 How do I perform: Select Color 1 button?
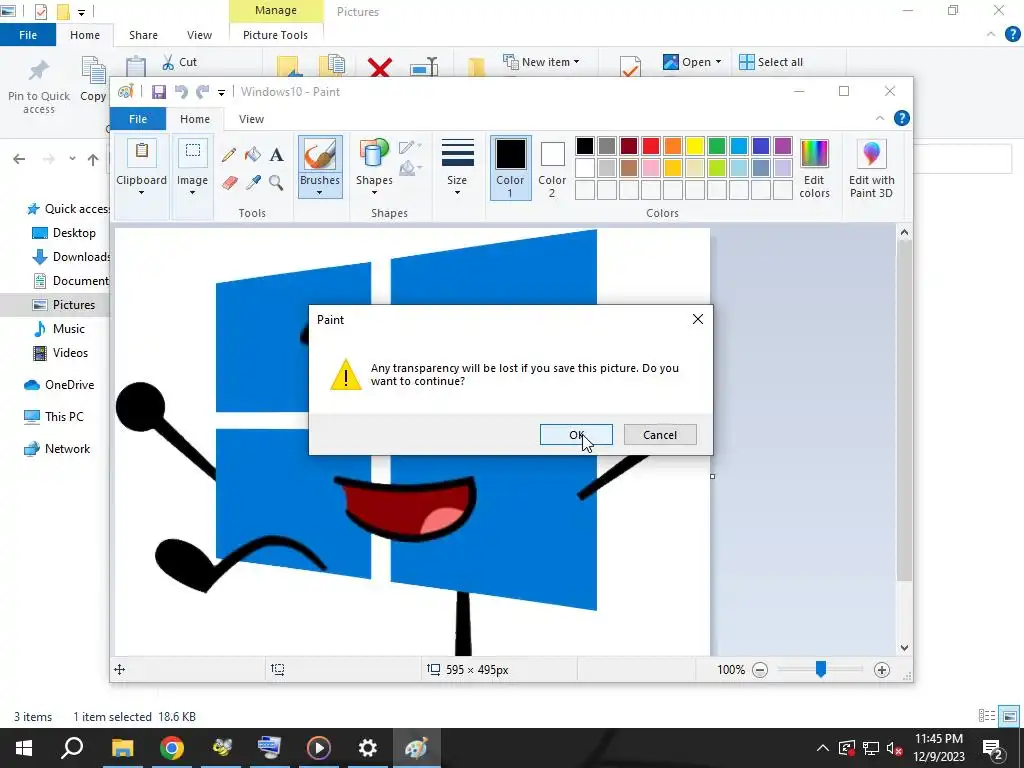coord(510,168)
